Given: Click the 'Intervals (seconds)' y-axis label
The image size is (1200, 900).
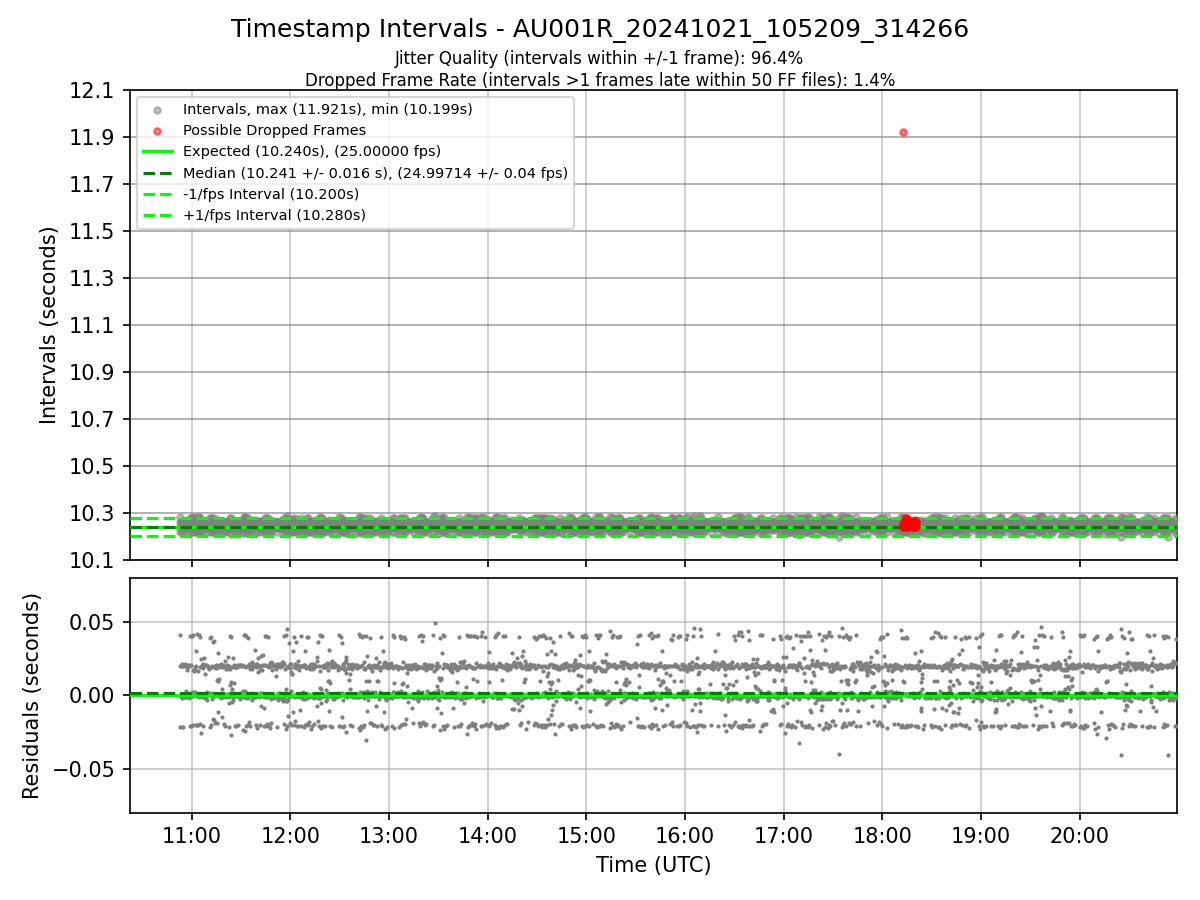Looking at the screenshot, I should (x=49, y=325).
